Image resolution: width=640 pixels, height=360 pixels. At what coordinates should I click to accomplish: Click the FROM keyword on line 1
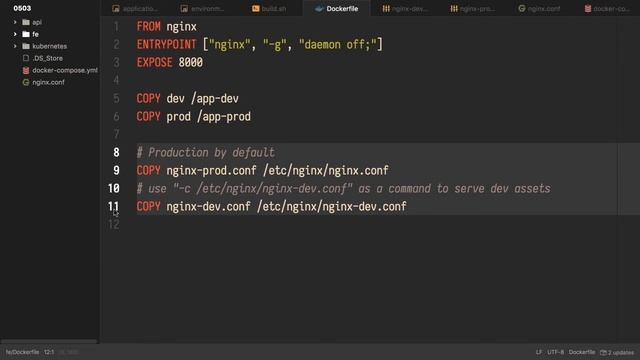pyautogui.click(x=149, y=27)
